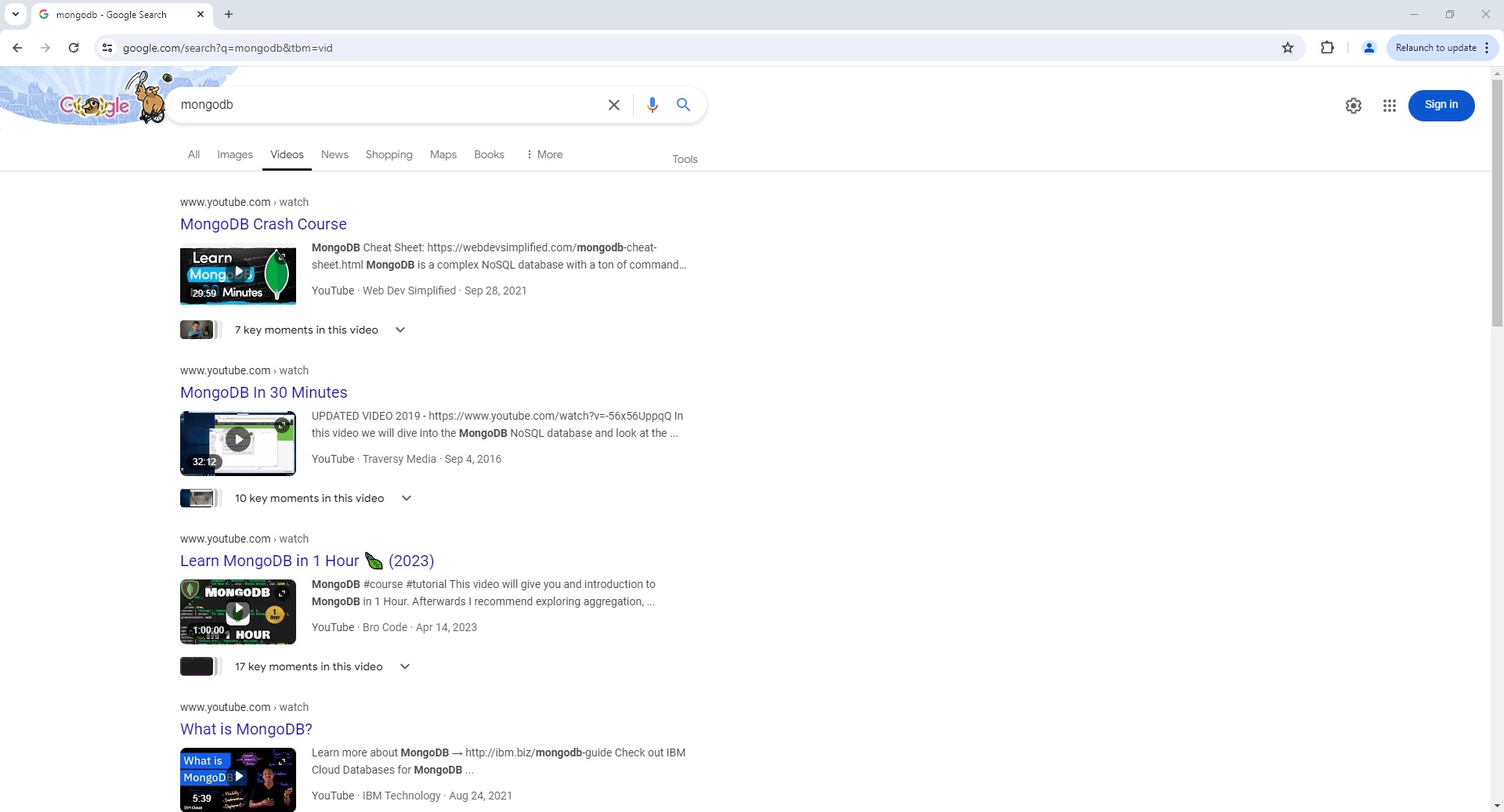This screenshot has width=1504, height=812.
Task: Clear the search query with the X icon
Action: point(614,104)
